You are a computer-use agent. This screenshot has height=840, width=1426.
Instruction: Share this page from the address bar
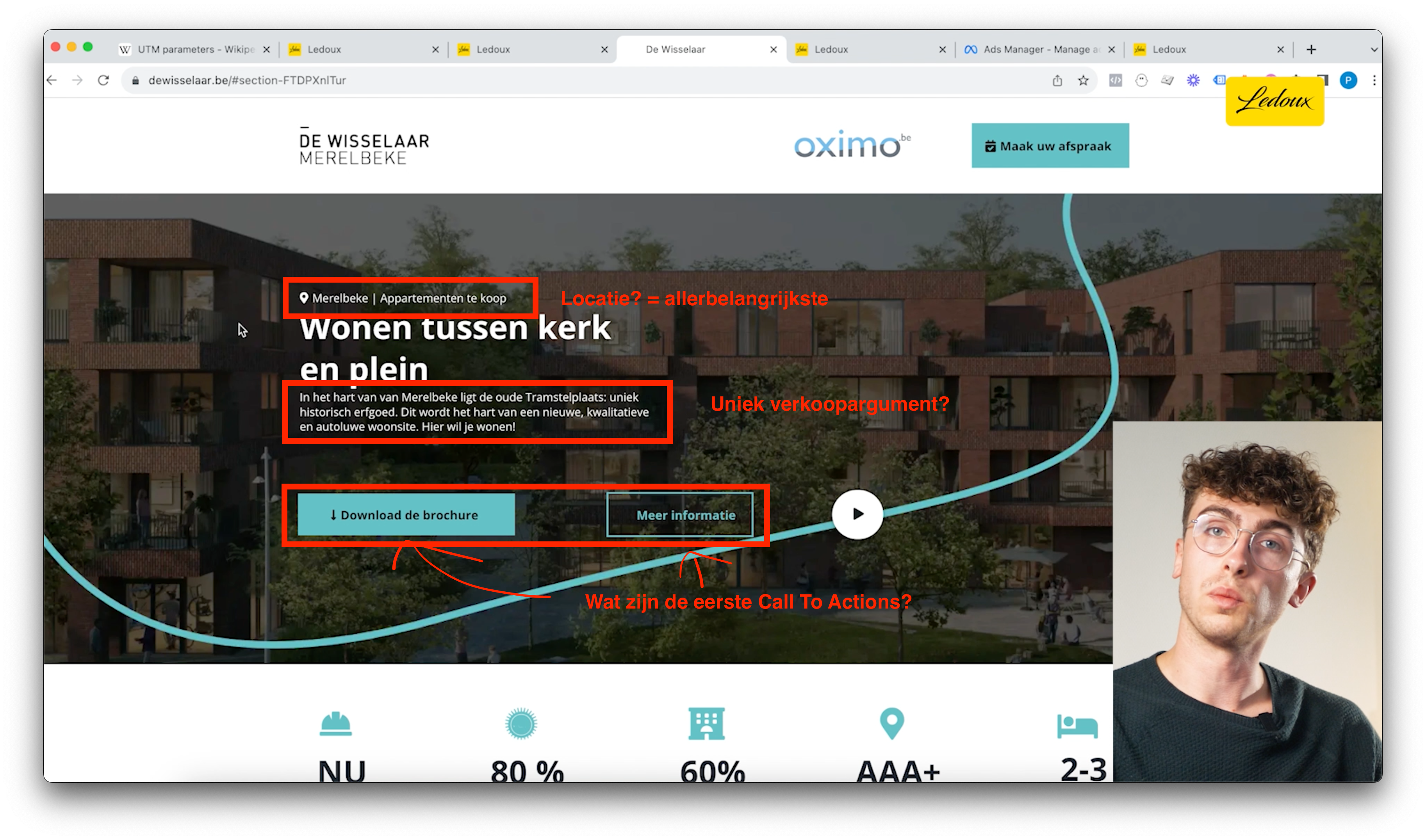(1057, 80)
